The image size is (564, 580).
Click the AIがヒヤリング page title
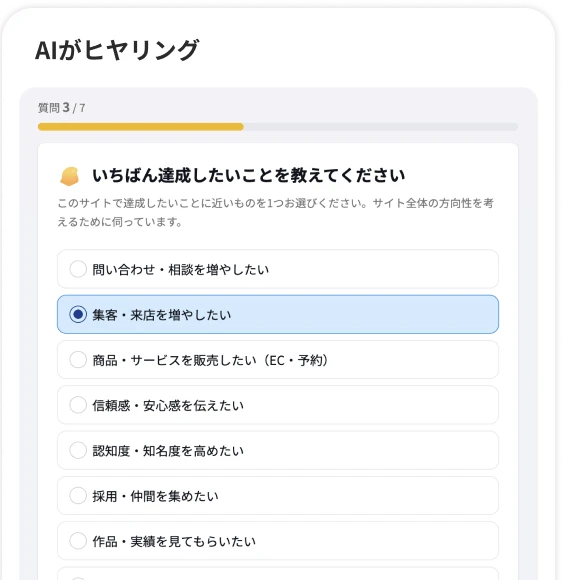pyautogui.click(x=117, y=50)
